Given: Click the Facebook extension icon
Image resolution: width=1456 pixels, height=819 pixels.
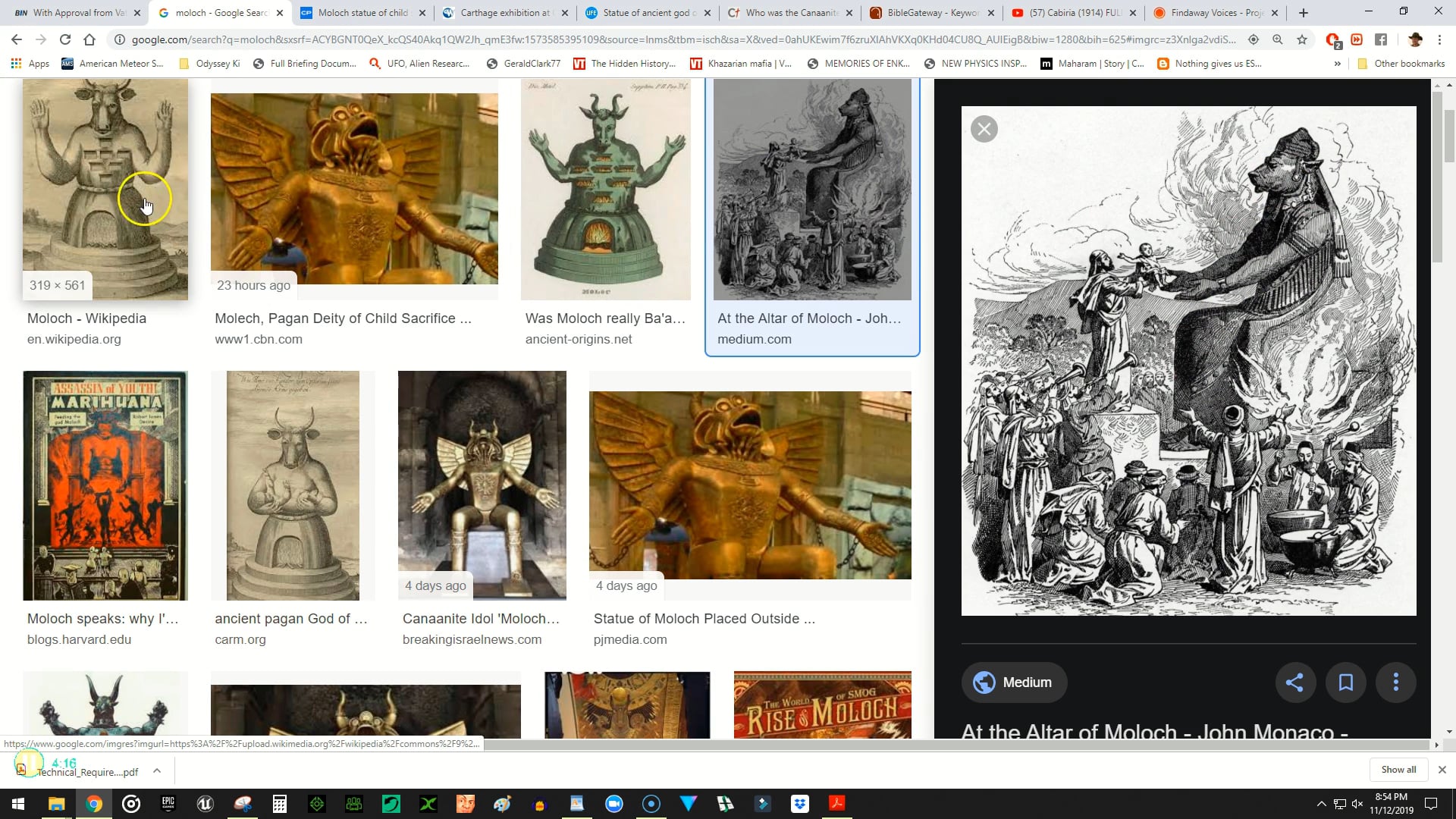Looking at the screenshot, I should pos(1382,39).
